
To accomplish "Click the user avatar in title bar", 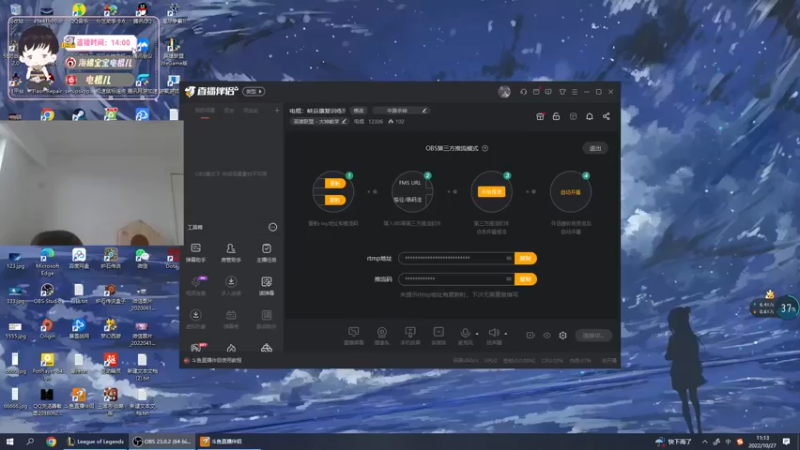I will pyautogui.click(x=504, y=92).
